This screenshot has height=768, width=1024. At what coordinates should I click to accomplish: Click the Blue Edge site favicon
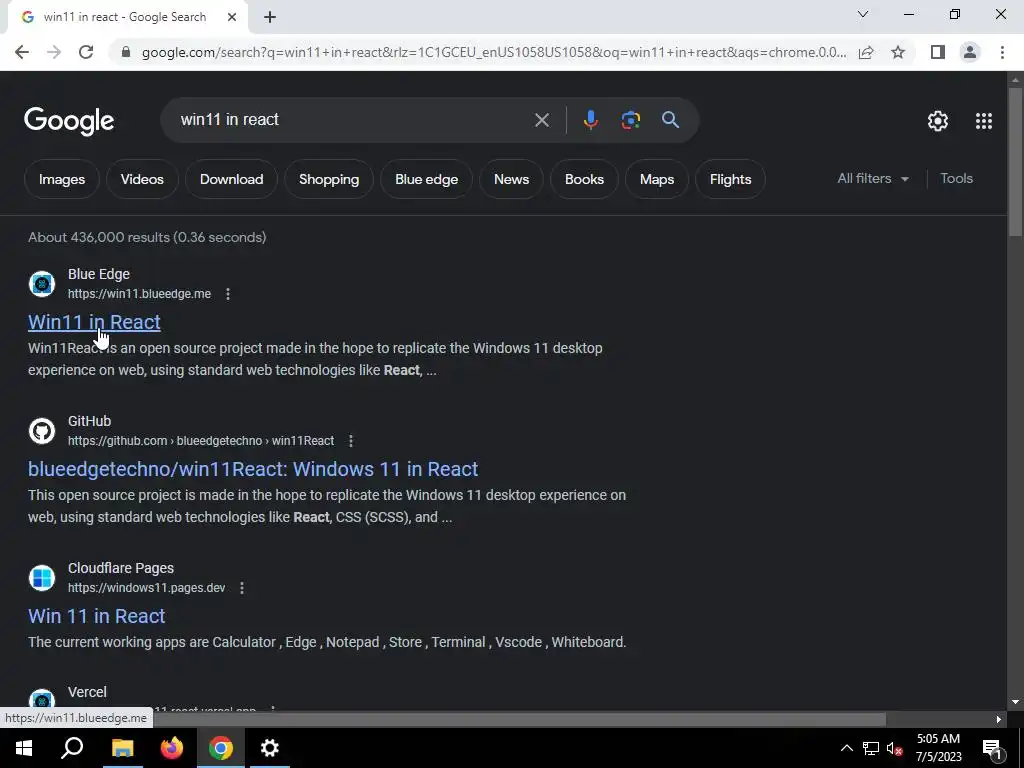click(42, 284)
